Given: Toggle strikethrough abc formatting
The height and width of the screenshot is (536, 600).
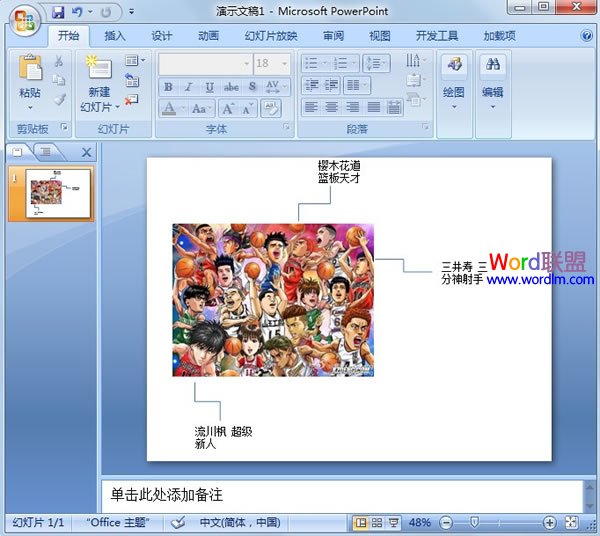Looking at the screenshot, I should 231,87.
